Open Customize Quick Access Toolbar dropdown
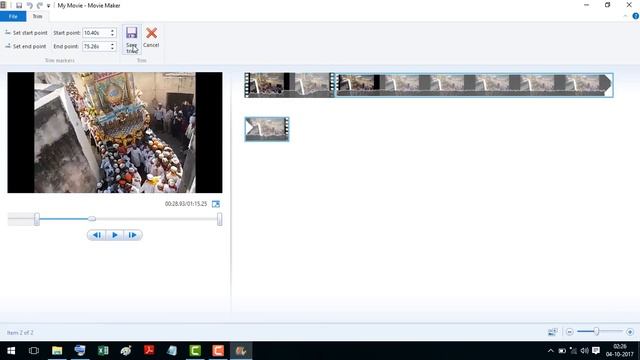 pos(48,6)
